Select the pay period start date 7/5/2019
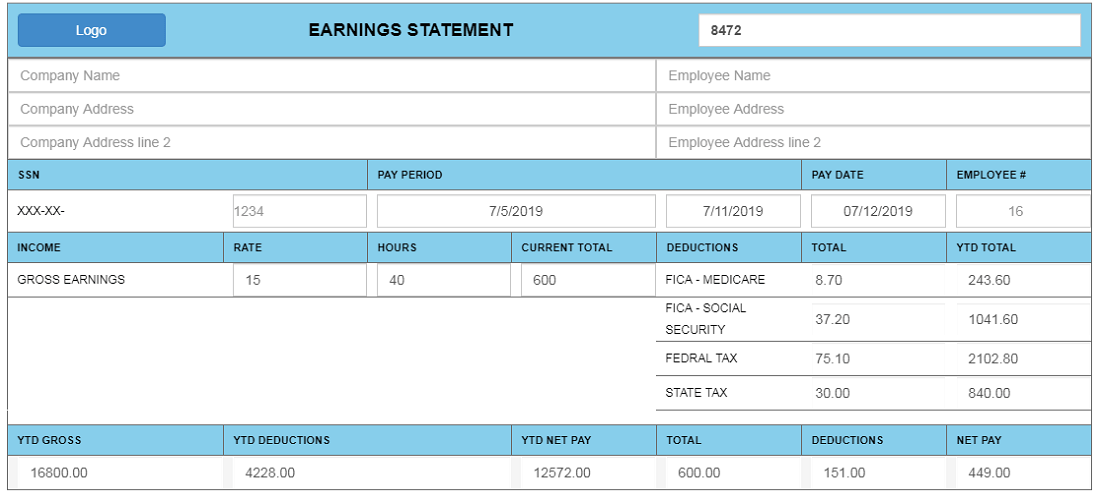 [516, 211]
